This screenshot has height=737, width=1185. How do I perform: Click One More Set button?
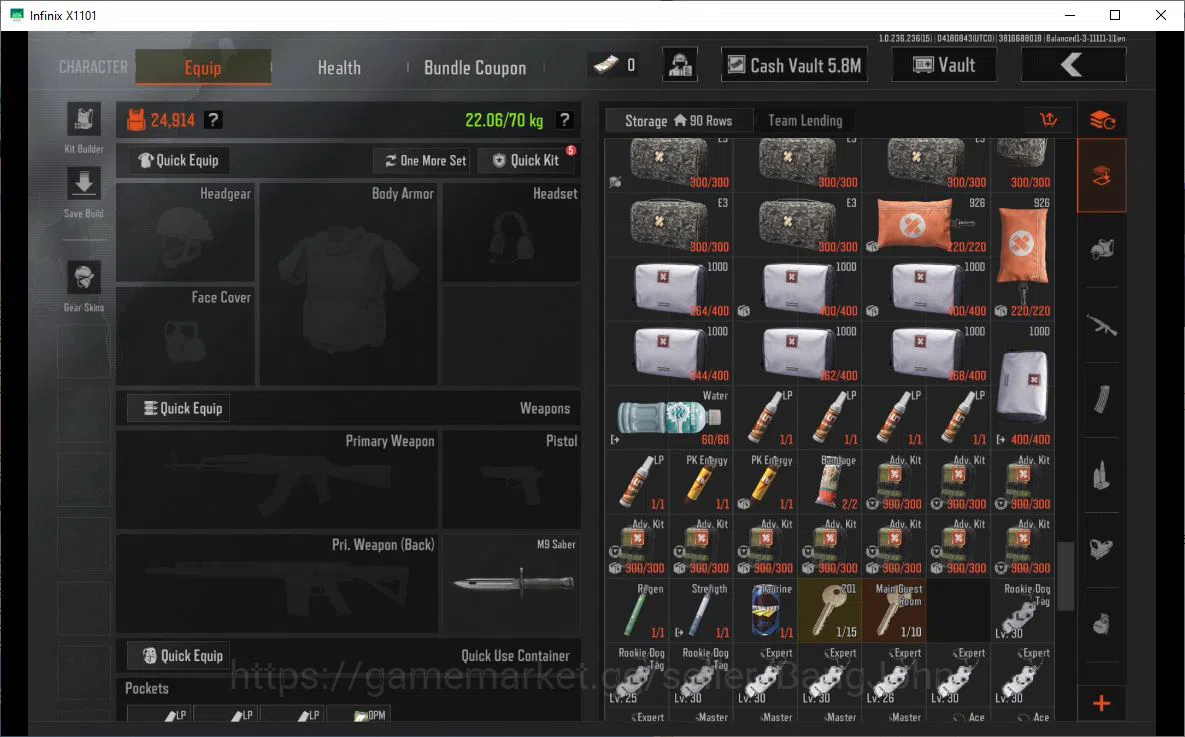coord(426,160)
